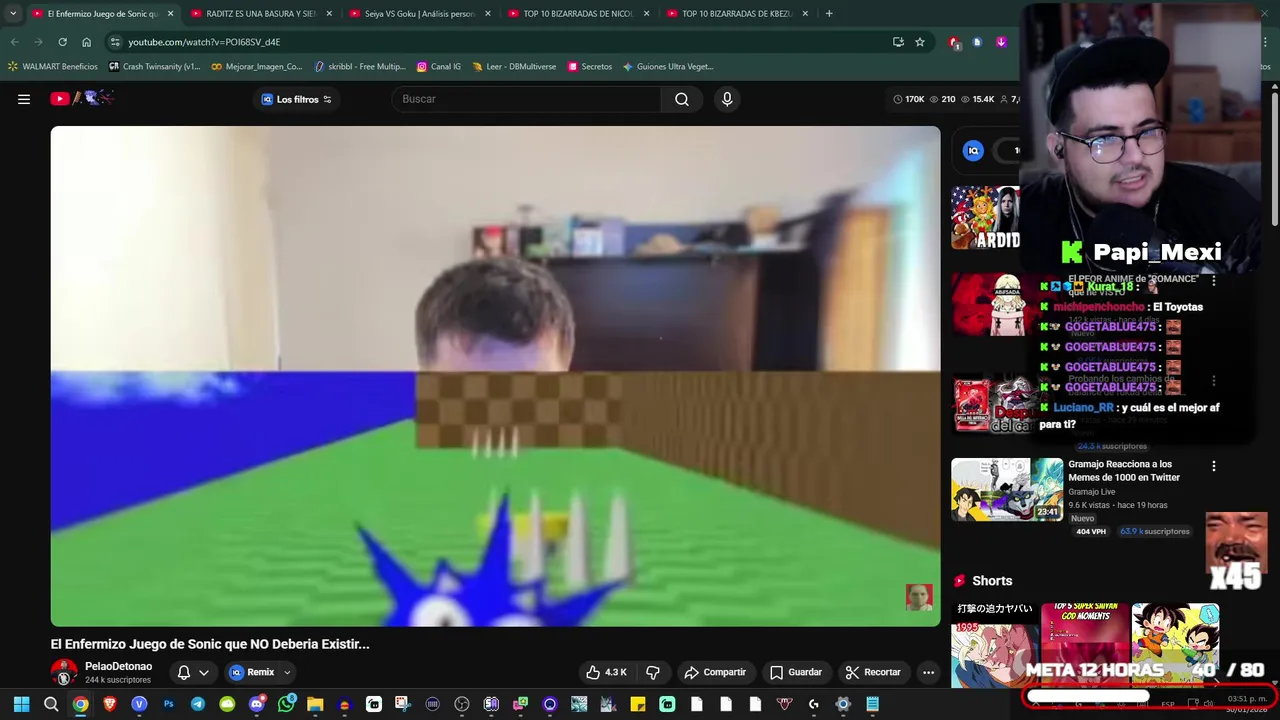Open browser home page button
Viewport: 1280px width, 720px height.
[x=86, y=42]
